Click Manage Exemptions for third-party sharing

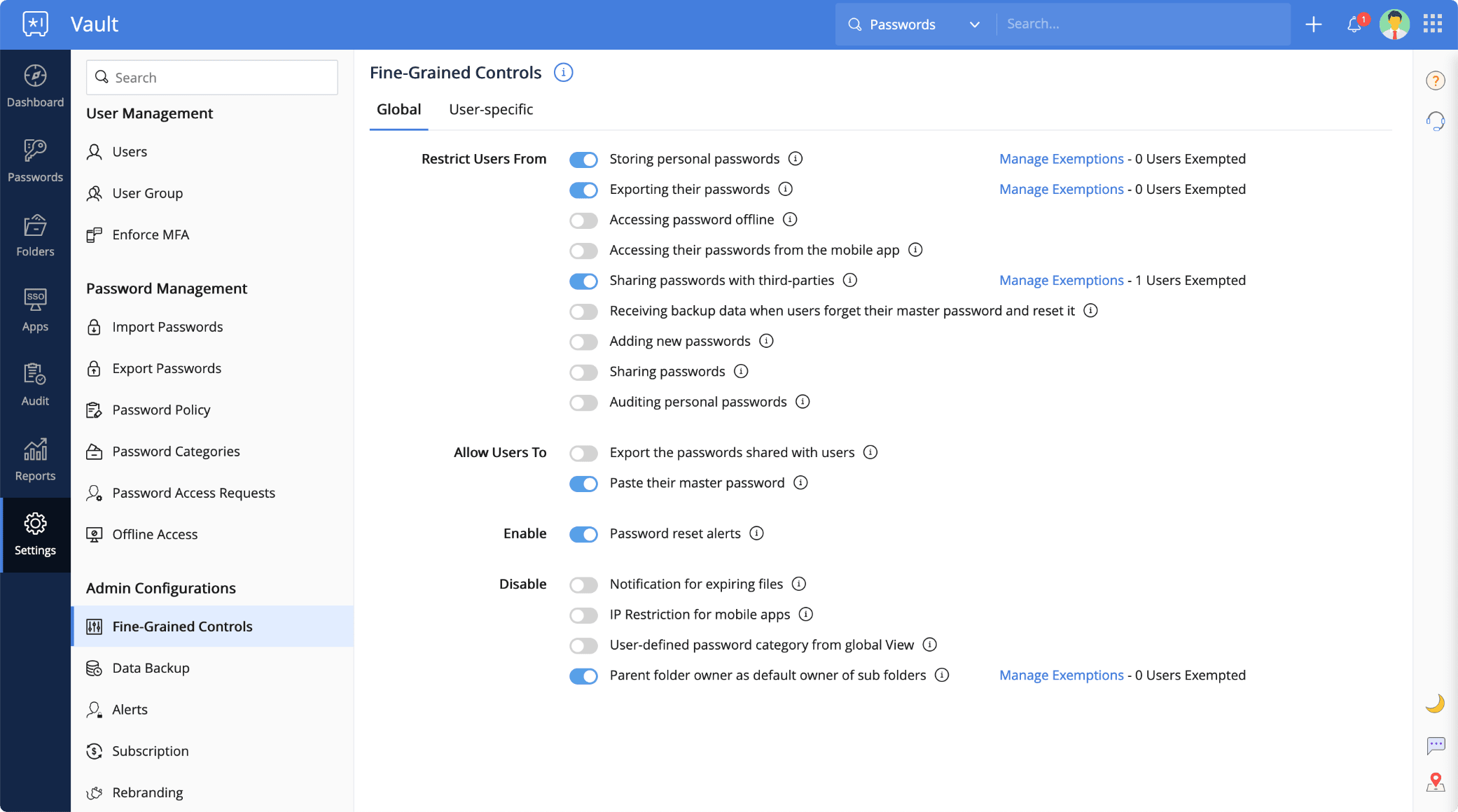[1061, 281]
